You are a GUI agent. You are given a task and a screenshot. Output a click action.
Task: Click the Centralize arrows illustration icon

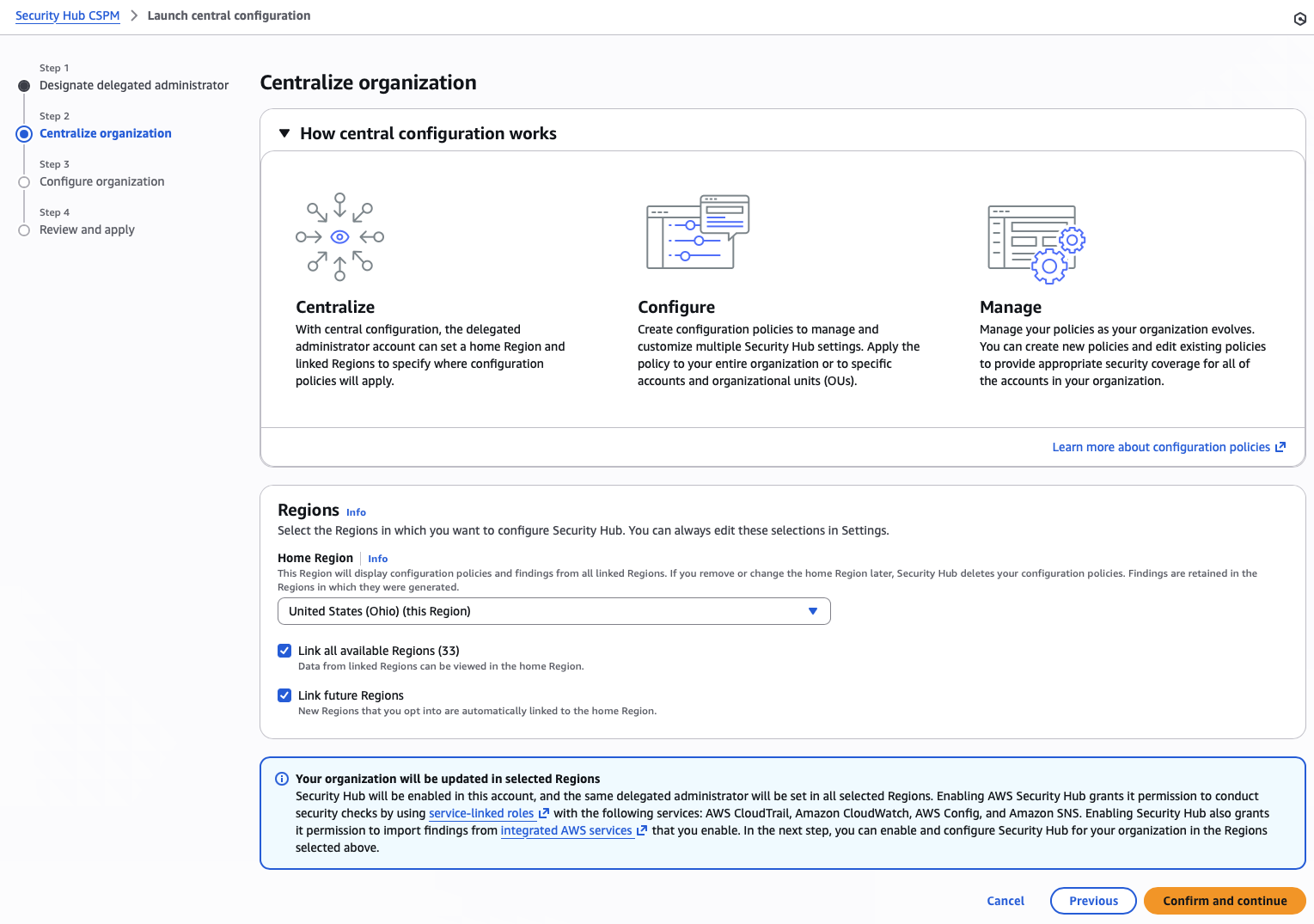[339, 237]
